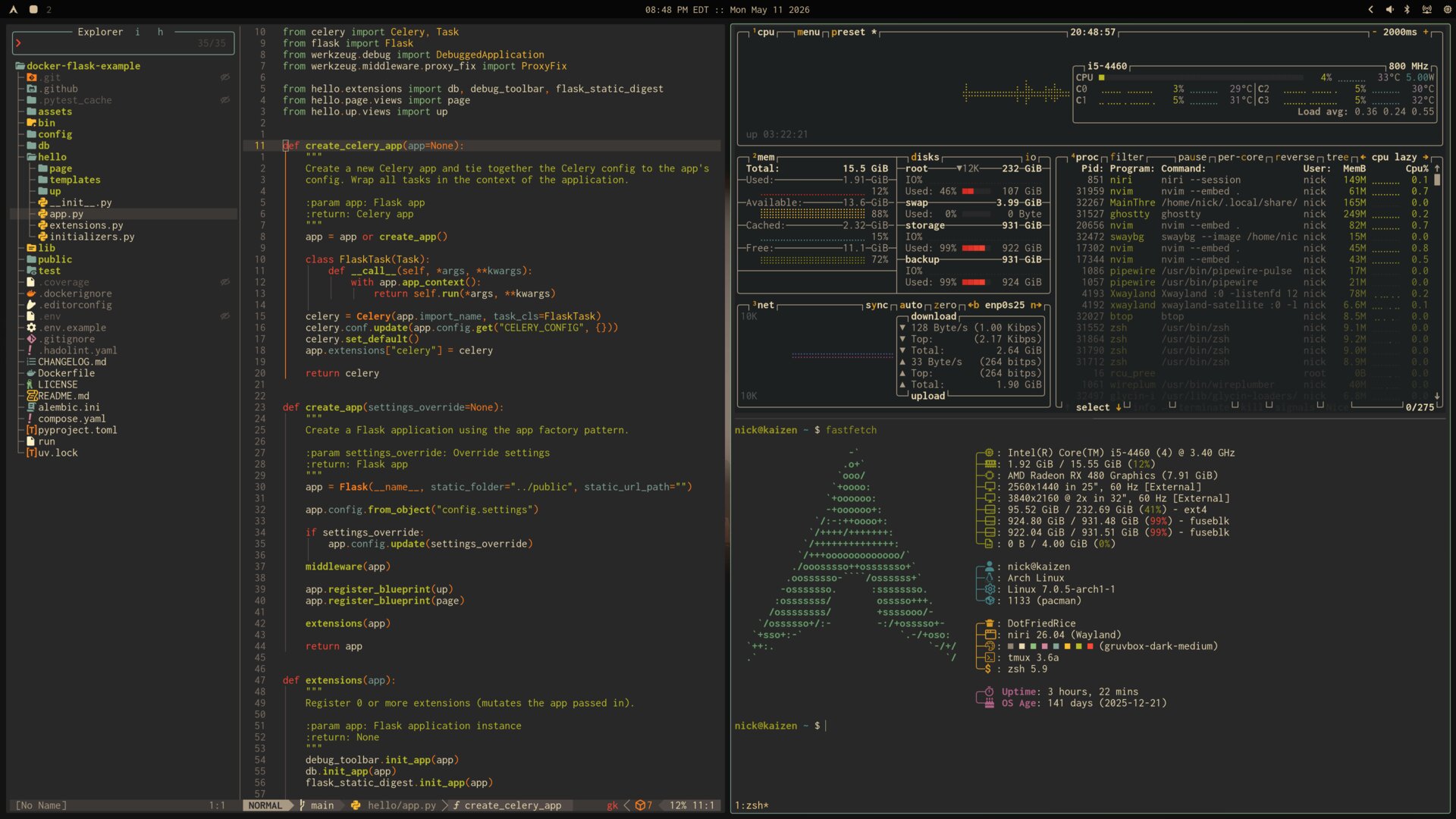Expand the lib folder
The height and width of the screenshot is (819, 1456).
coord(41,248)
